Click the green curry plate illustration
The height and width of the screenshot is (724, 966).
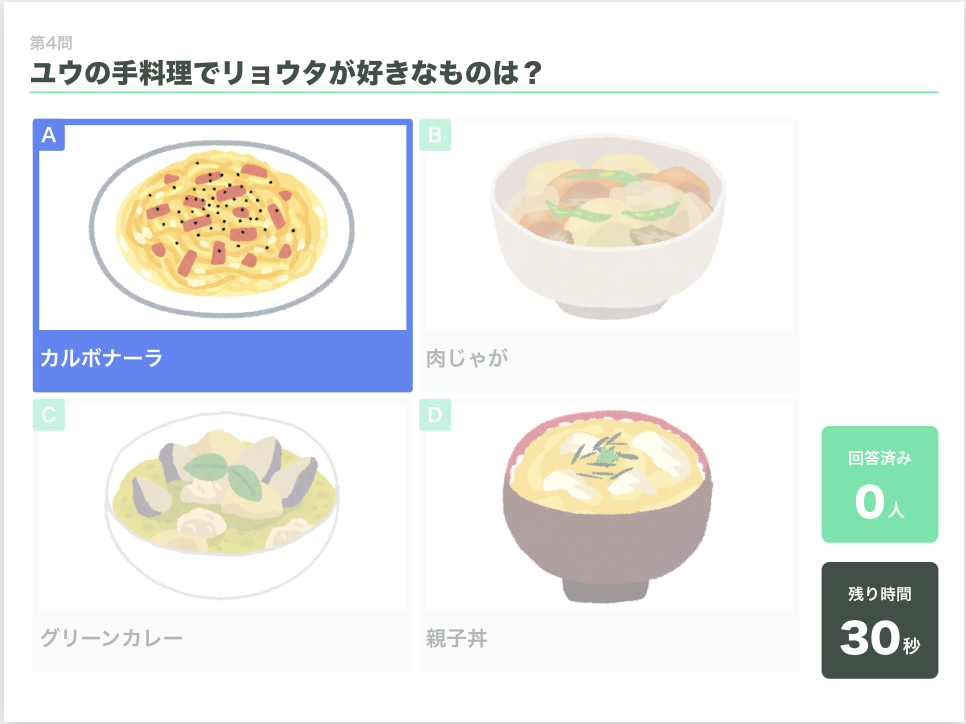(222, 505)
